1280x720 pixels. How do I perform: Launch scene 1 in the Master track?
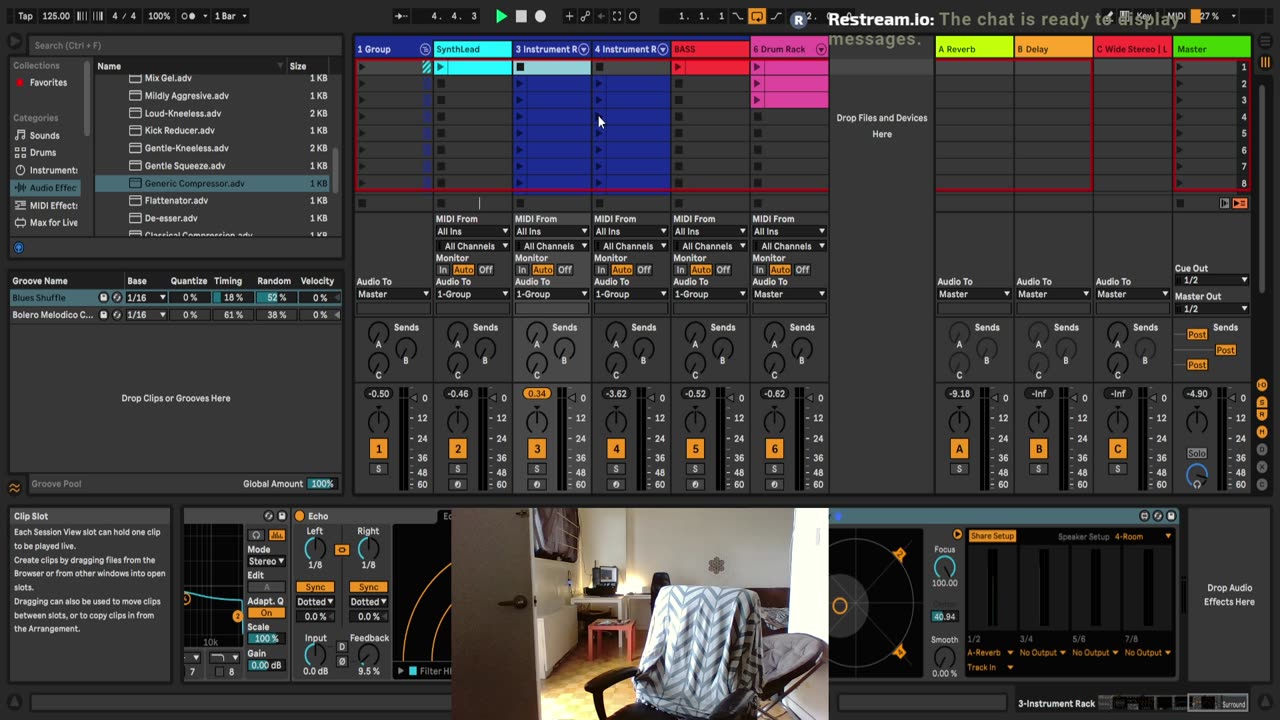coord(1180,67)
